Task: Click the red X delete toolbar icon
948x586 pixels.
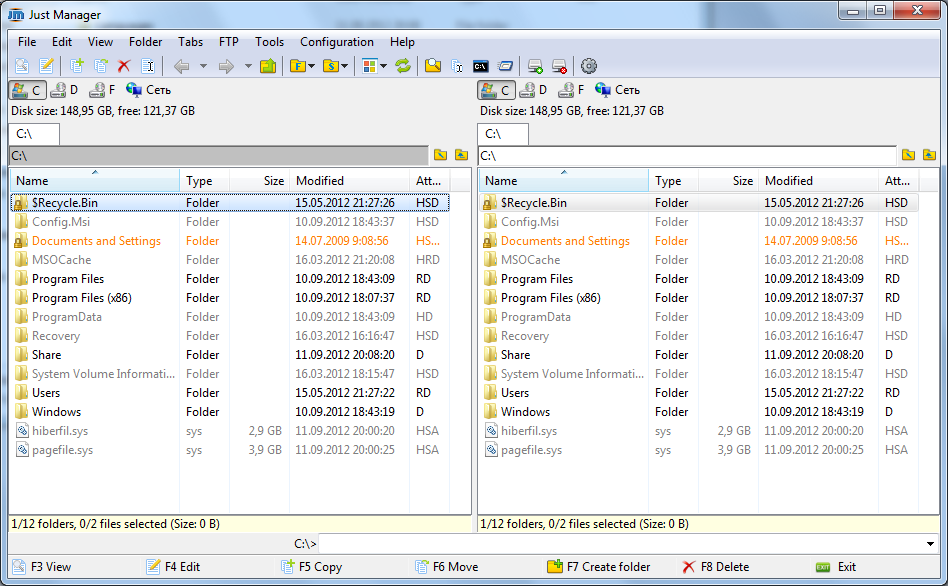Action: 124,65
